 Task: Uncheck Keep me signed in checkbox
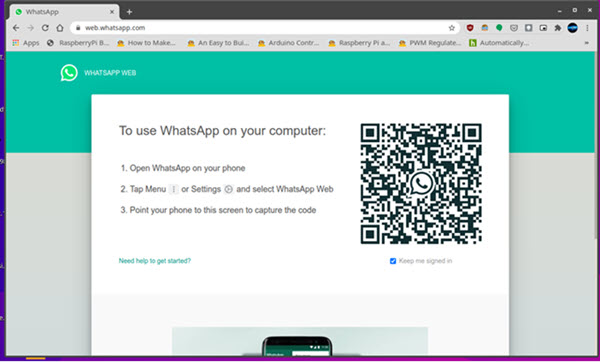[393, 261]
